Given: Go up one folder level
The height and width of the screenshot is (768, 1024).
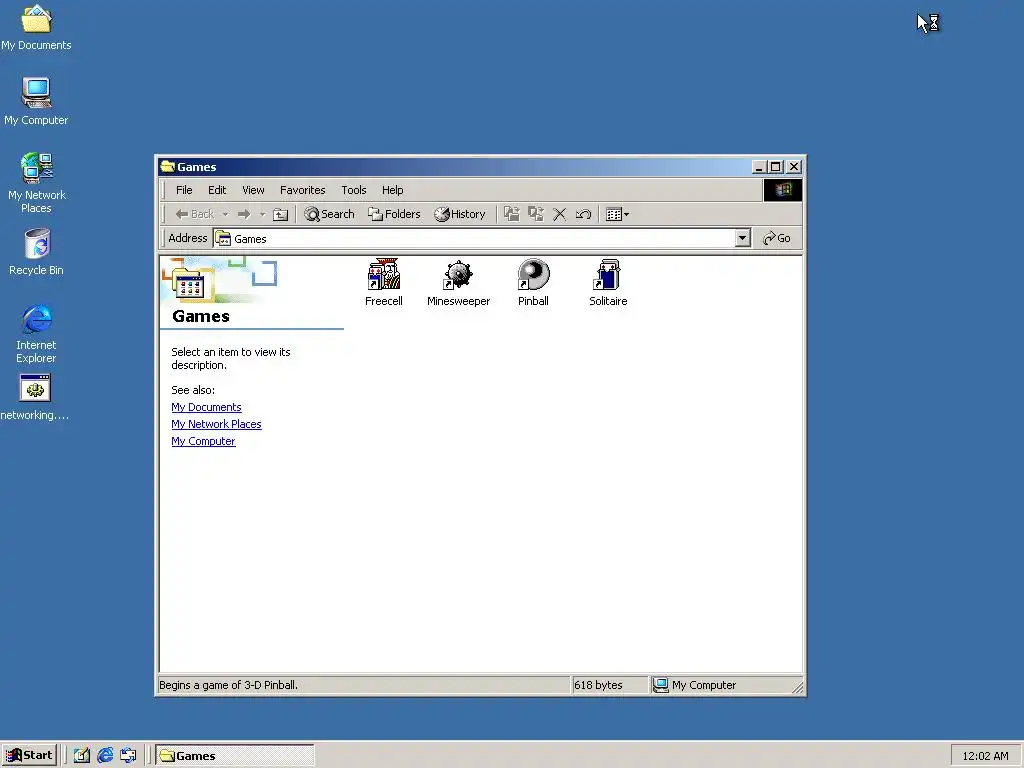Looking at the screenshot, I should coord(280,214).
